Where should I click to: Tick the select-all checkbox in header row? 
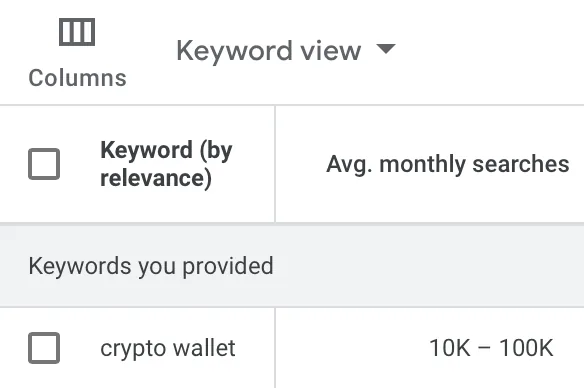pyautogui.click(x=44, y=164)
